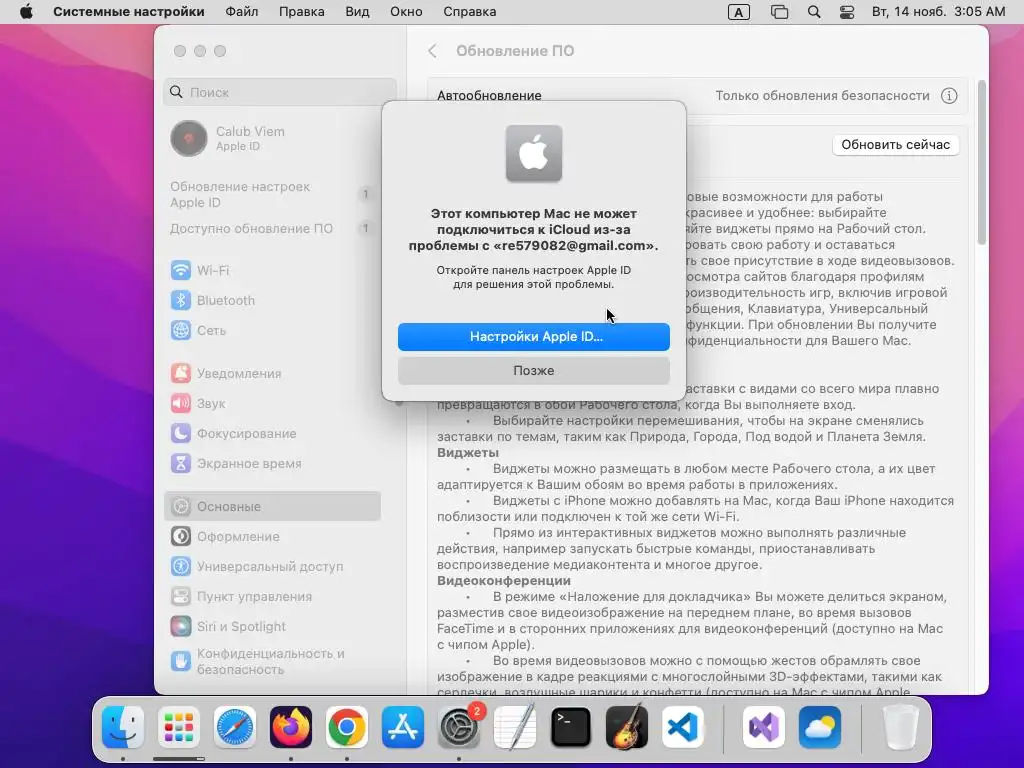Go back using the chevron beside Обновление ПО
1024x768 pixels.
pos(432,51)
